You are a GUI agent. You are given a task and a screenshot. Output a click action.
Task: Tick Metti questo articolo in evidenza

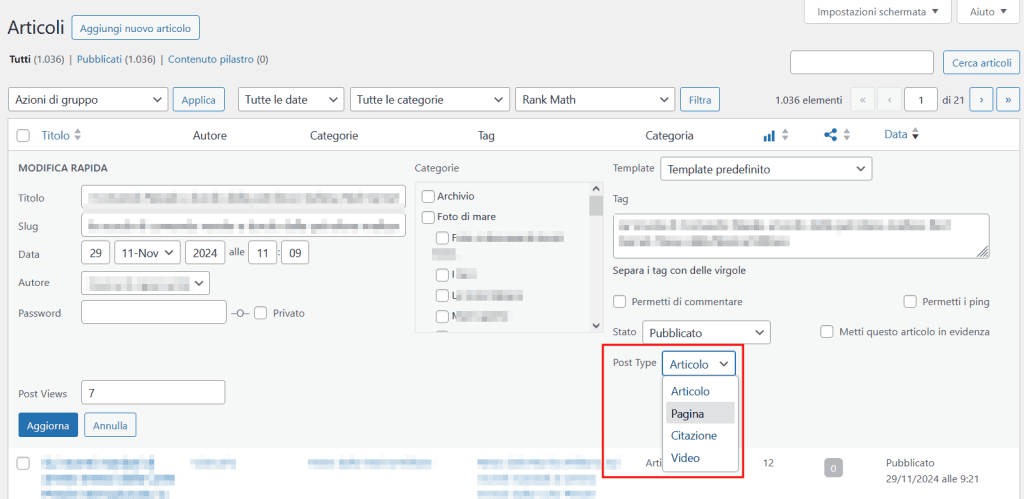click(x=827, y=332)
